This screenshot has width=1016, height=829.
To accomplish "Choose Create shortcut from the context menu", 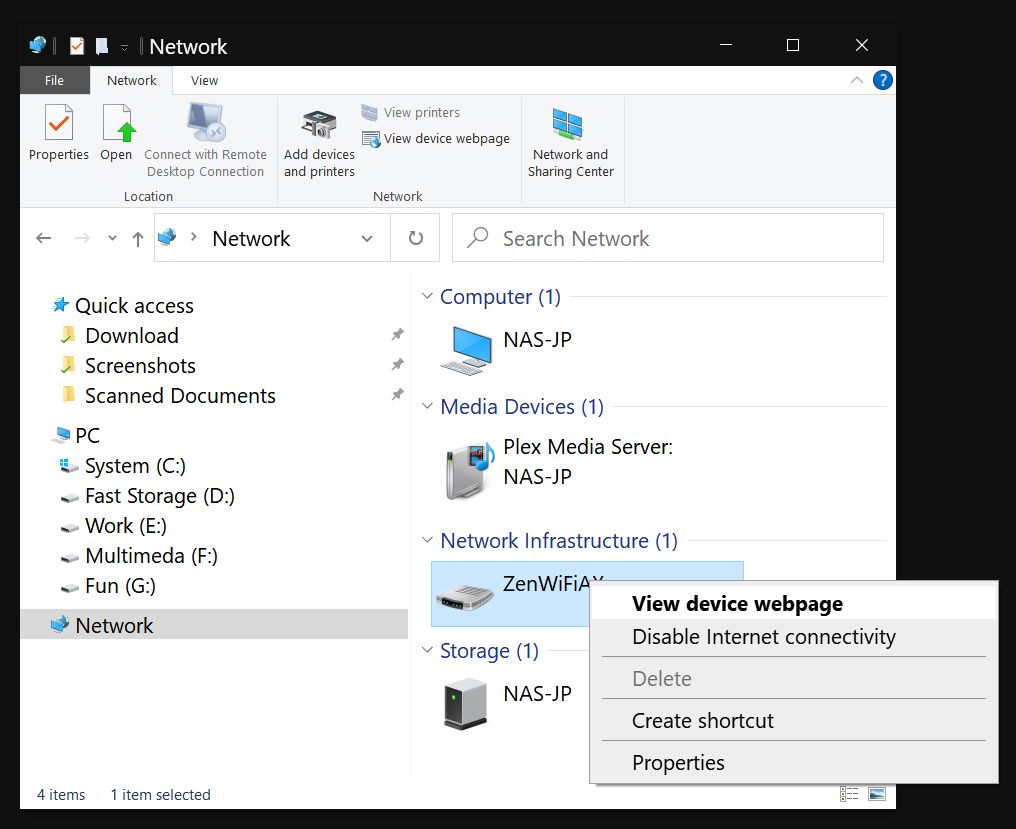I will 701,720.
